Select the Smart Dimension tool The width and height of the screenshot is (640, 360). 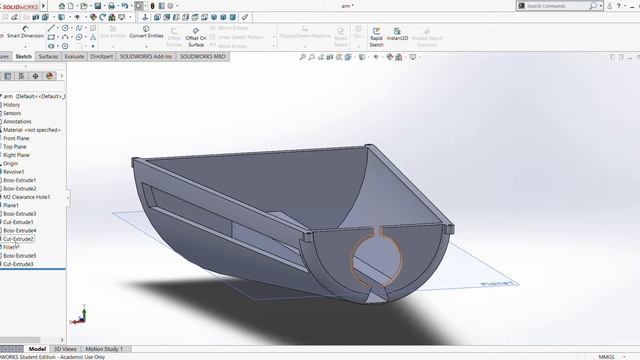(x=25, y=32)
